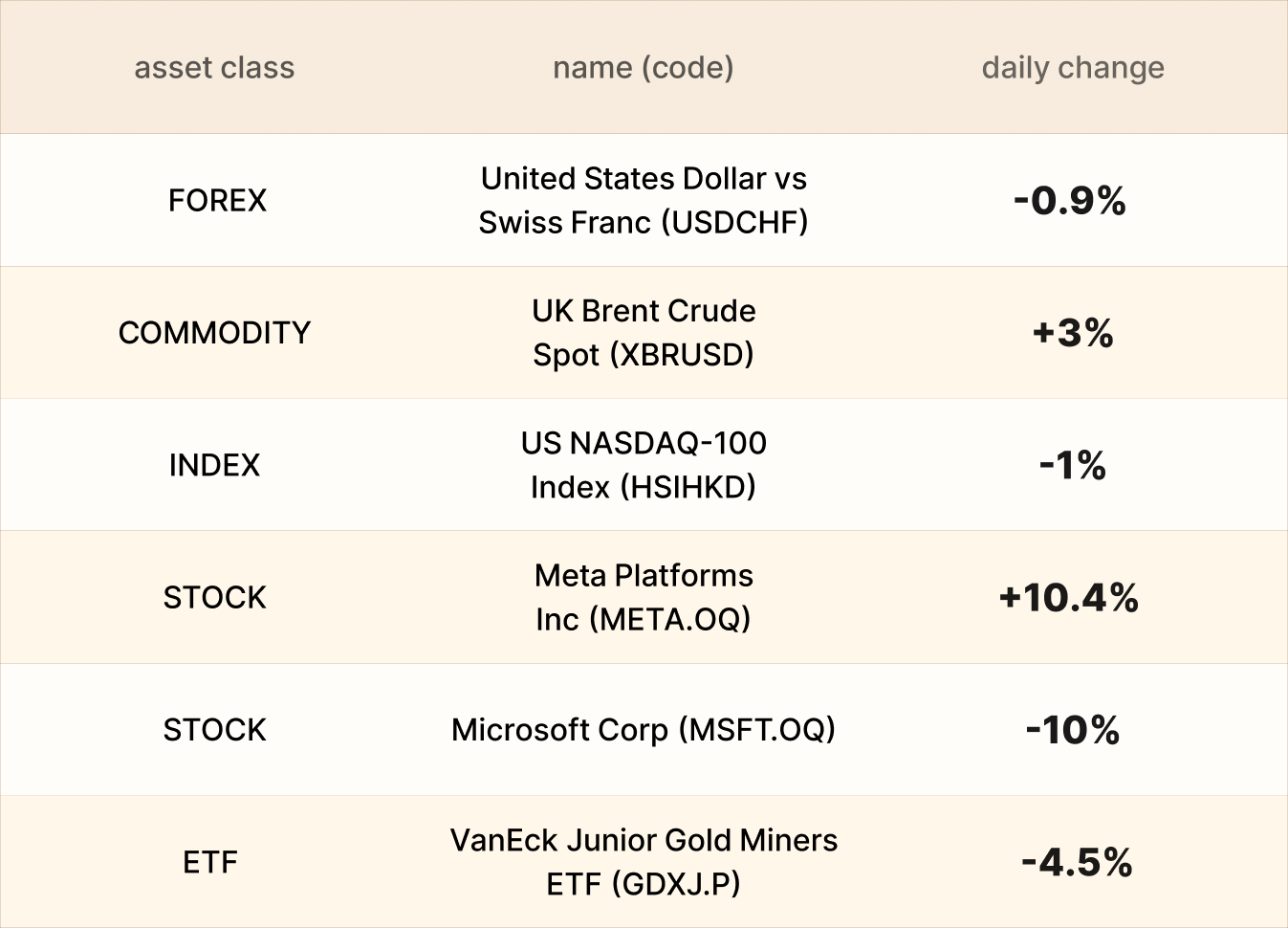This screenshot has height=928, width=1288.
Task: Open the Microsoft Corp (MSFT.OQ) entry
Action: (x=644, y=730)
